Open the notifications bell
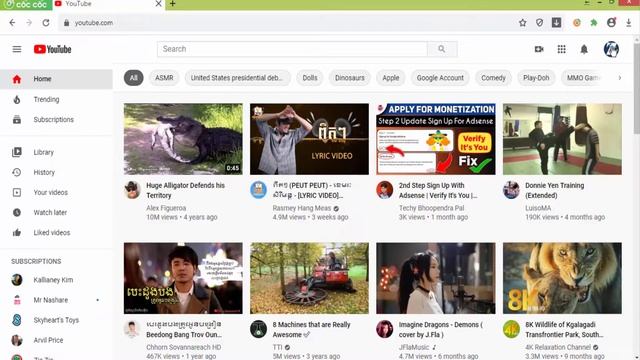The width and height of the screenshot is (640, 360). click(x=584, y=49)
